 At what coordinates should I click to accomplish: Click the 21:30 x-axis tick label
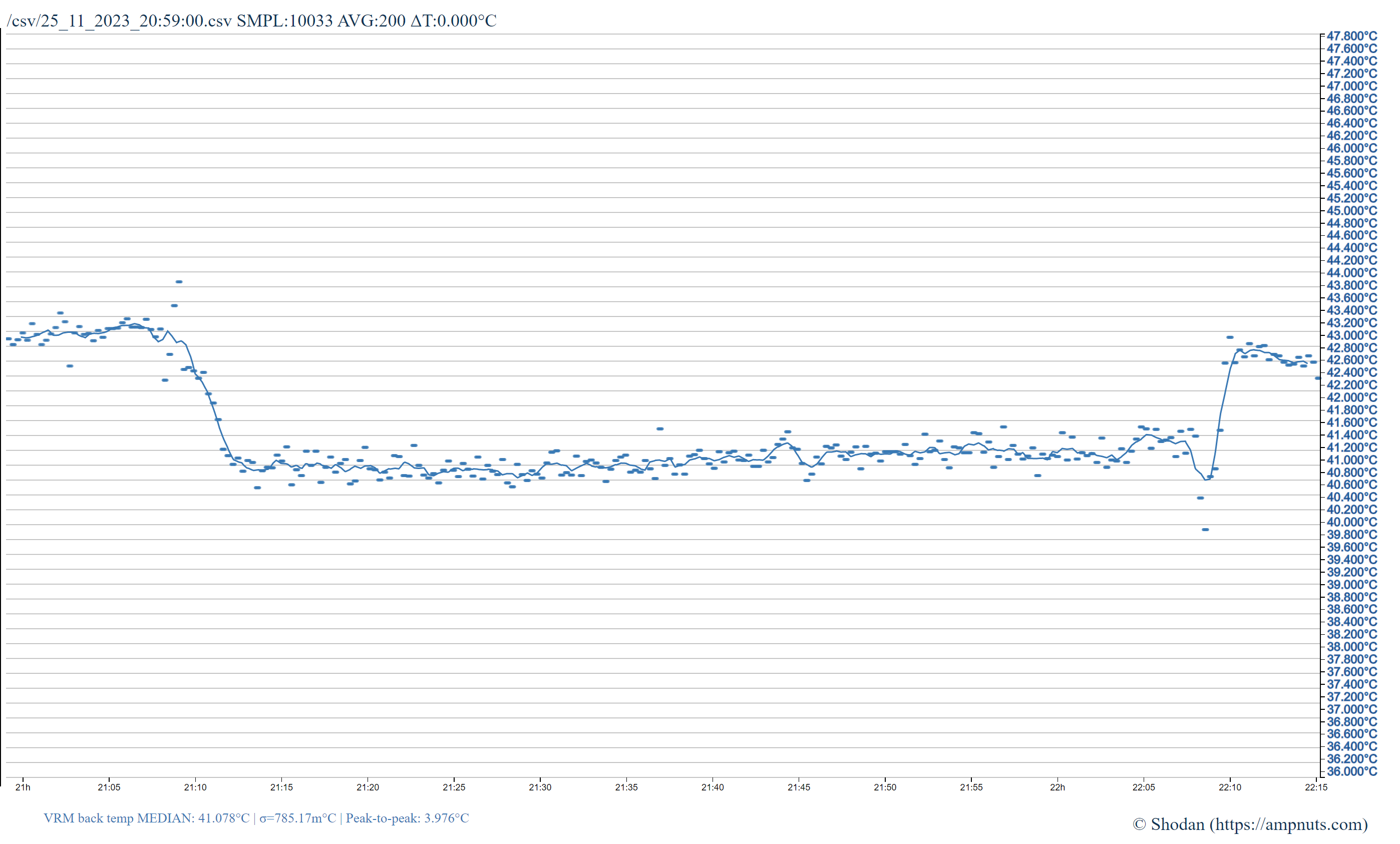click(x=540, y=787)
